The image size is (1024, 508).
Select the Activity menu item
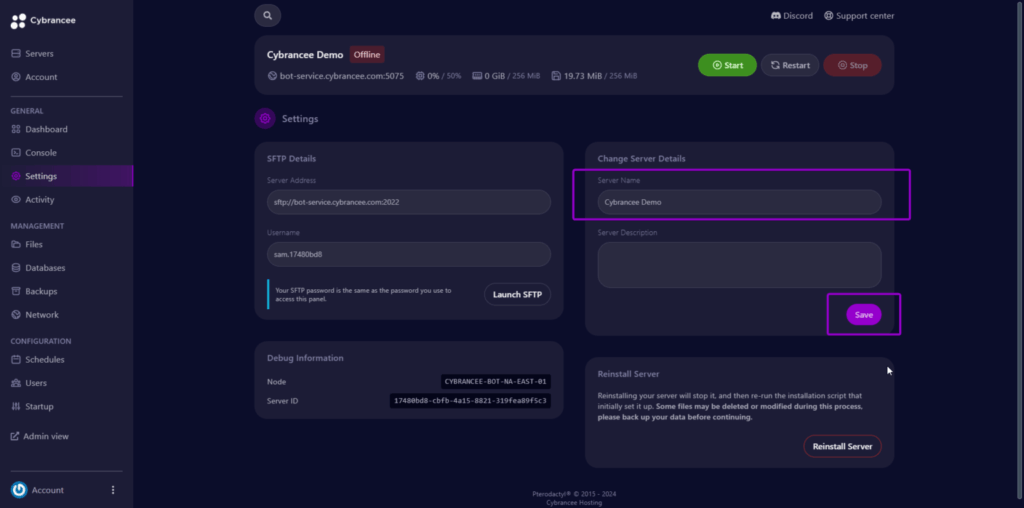click(40, 200)
